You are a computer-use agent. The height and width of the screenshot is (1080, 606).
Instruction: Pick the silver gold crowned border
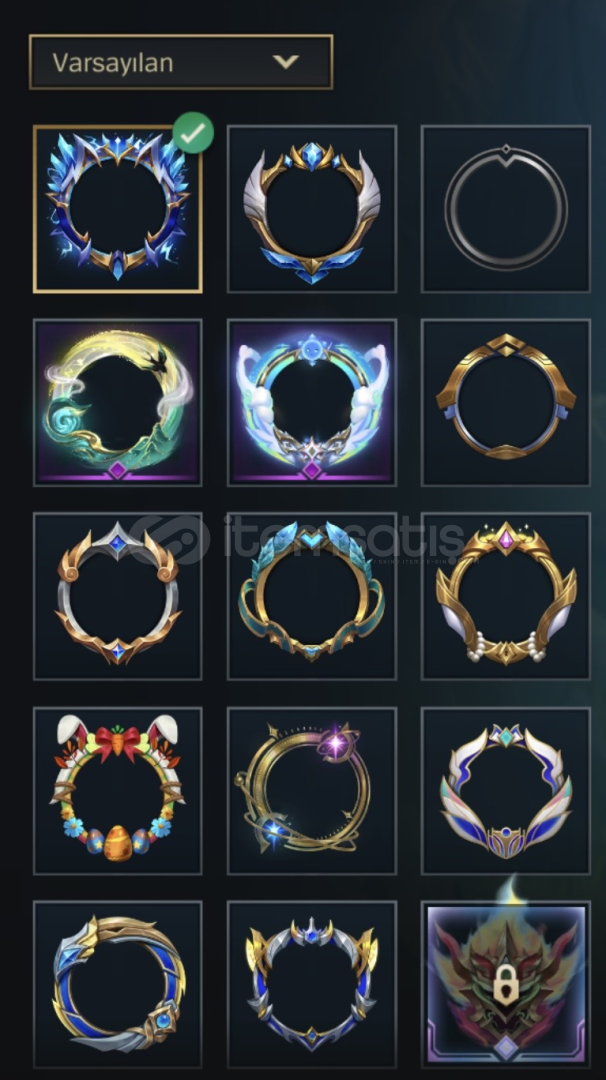coord(312,985)
